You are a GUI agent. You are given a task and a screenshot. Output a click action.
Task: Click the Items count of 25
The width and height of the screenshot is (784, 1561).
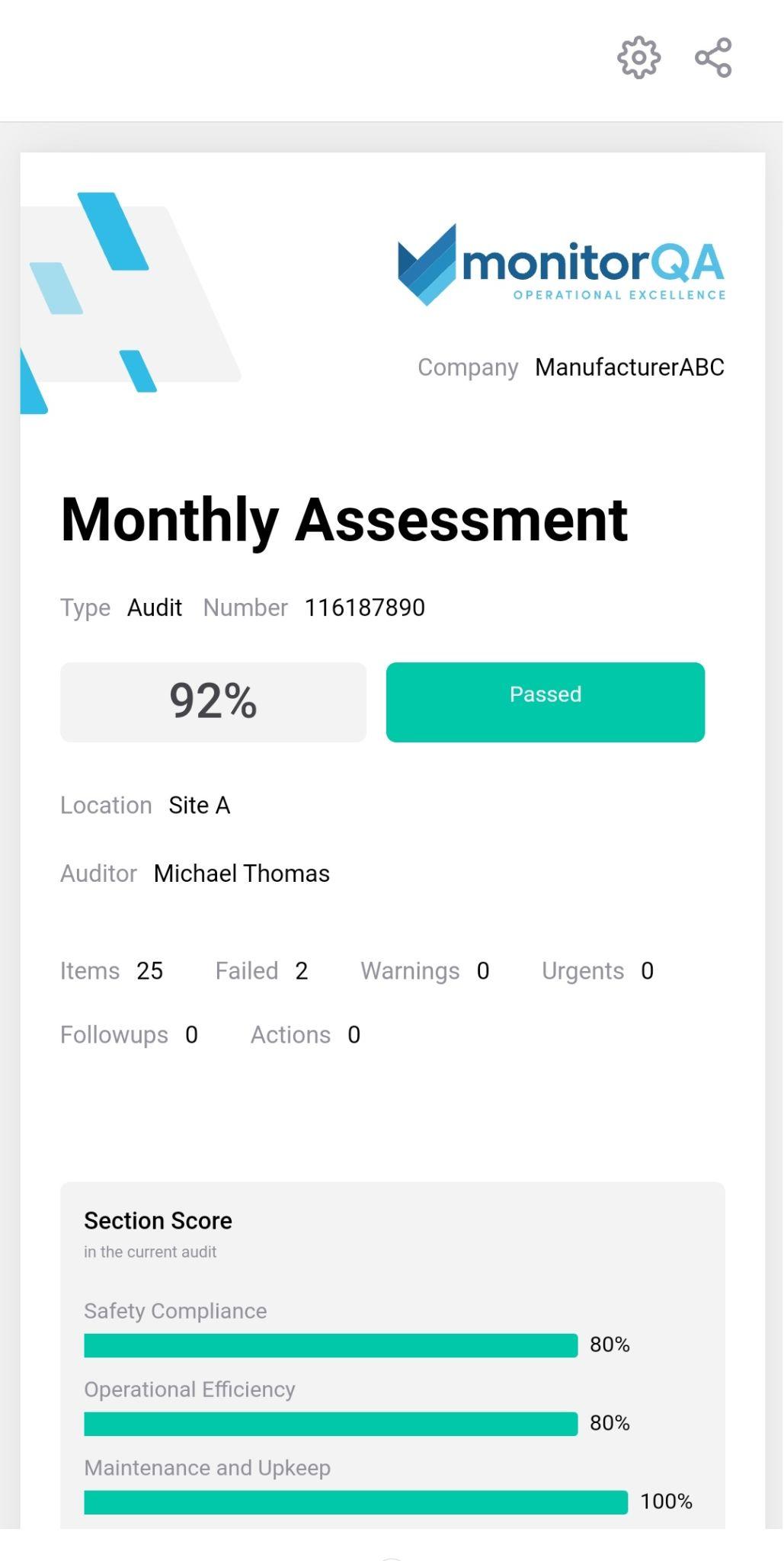pos(150,971)
